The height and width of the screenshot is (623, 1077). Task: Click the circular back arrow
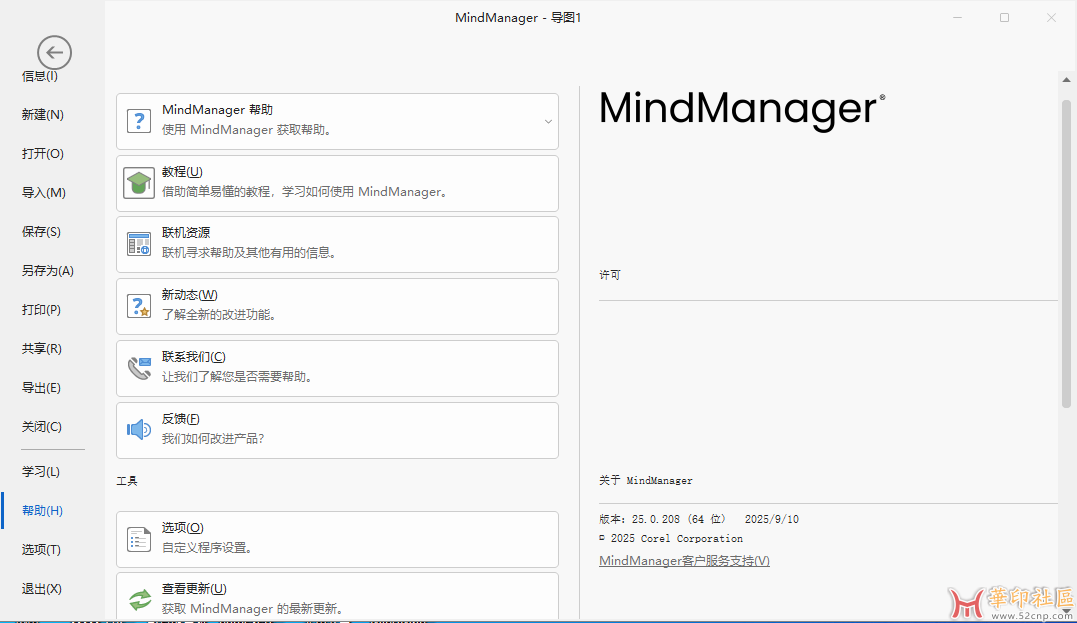pyautogui.click(x=54, y=51)
